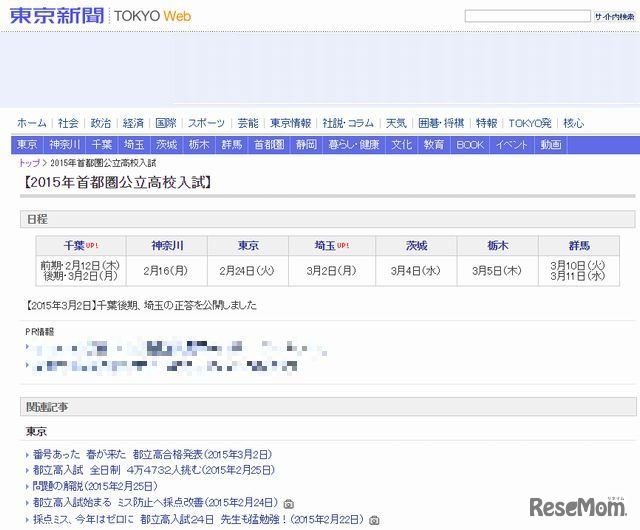
Task: Open article 番号あった 春が来た 都立高合格発表
Action: click(x=152, y=454)
